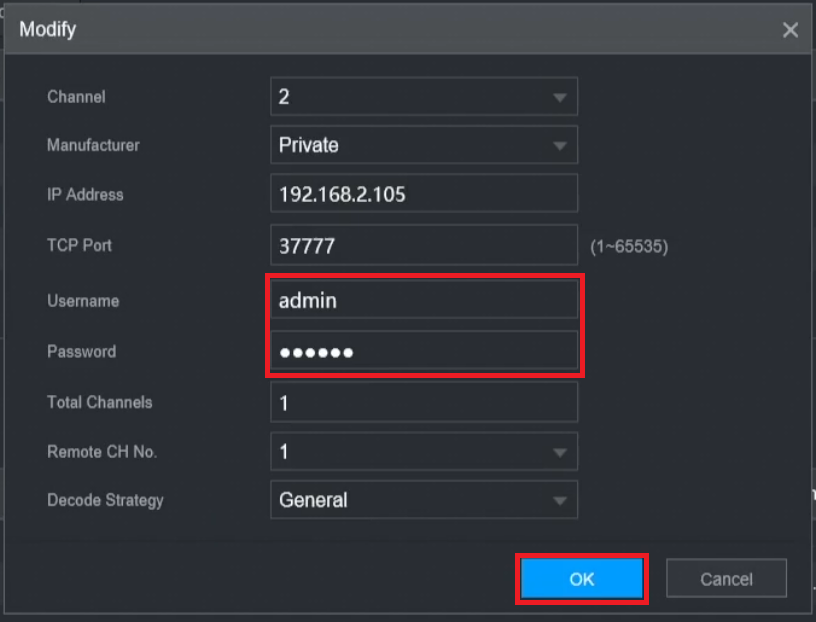The image size is (816, 622).
Task: Click the (1~65535) port range hint
Action: tap(629, 246)
